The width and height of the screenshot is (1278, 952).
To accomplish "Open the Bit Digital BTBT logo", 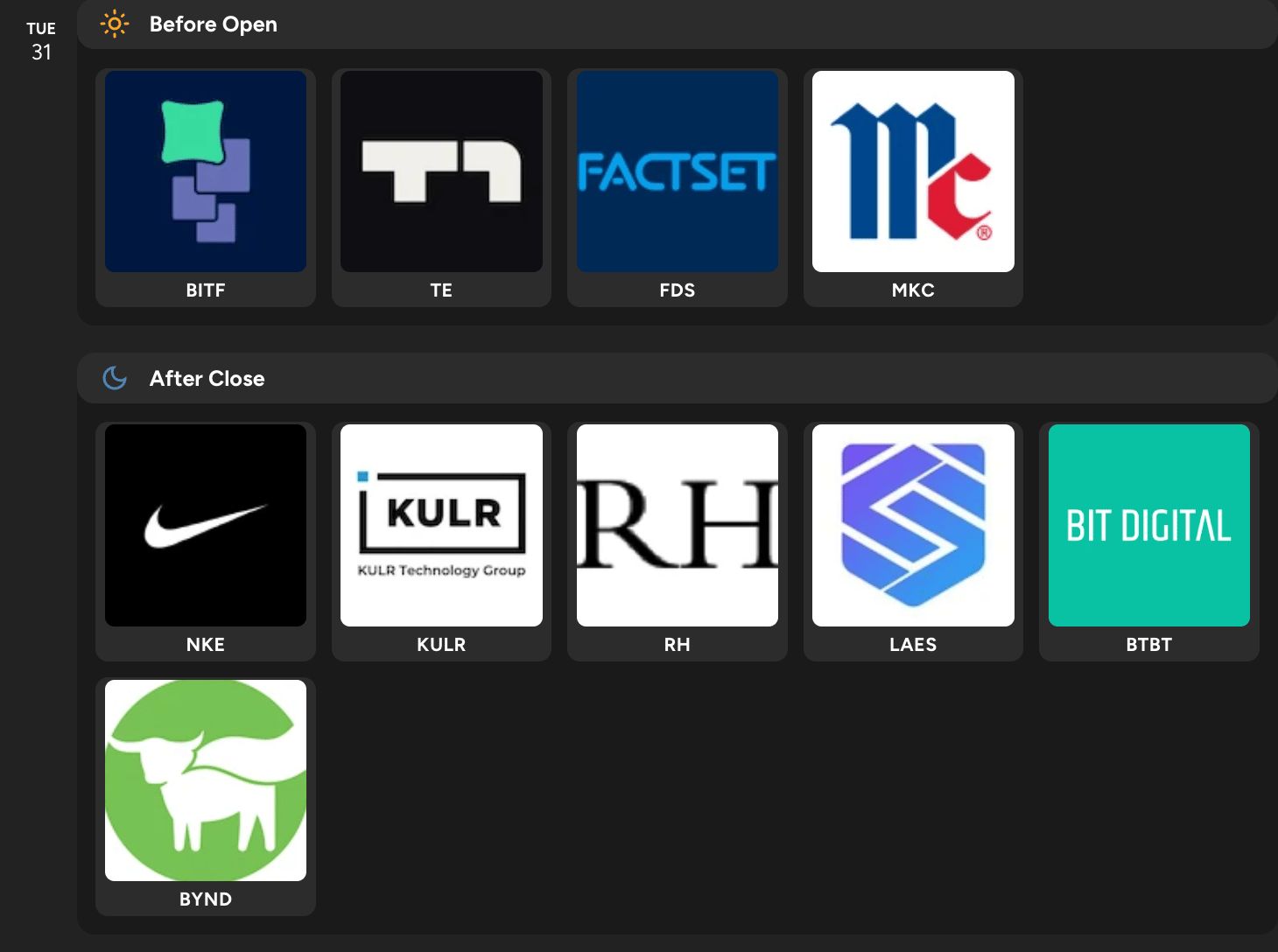I will pyautogui.click(x=1149, y=525).
